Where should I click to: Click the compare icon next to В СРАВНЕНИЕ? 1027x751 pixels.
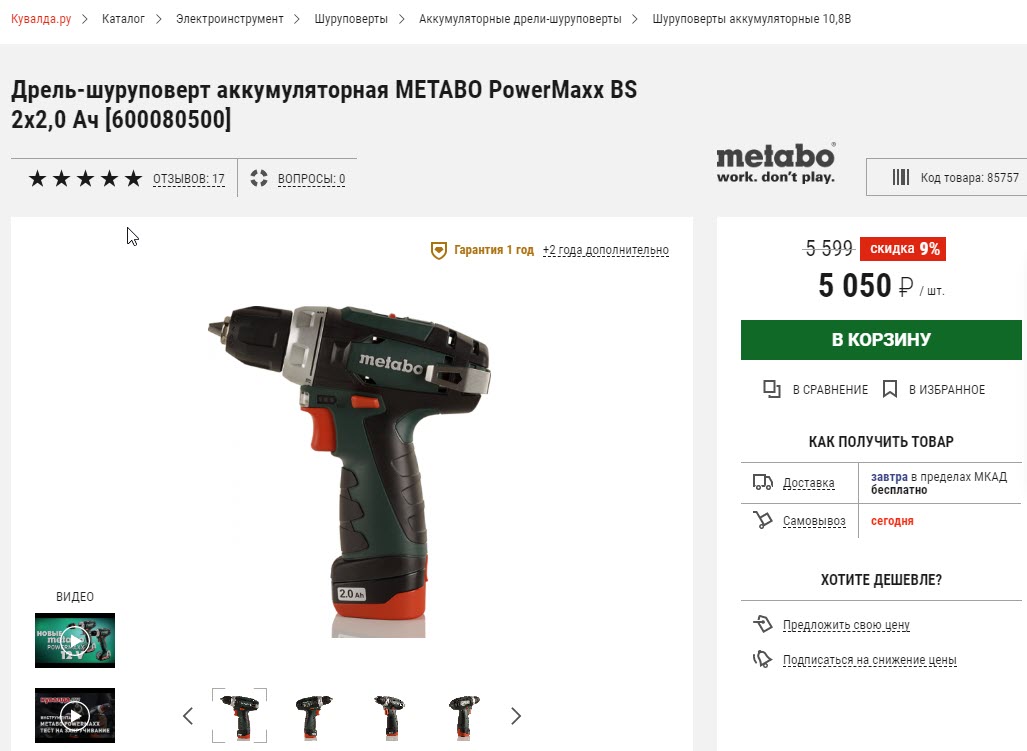(x=772, y=389)
